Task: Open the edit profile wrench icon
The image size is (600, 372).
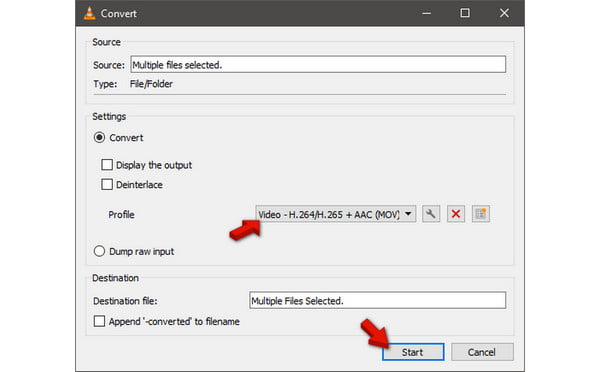Action: tap(431, 214)
